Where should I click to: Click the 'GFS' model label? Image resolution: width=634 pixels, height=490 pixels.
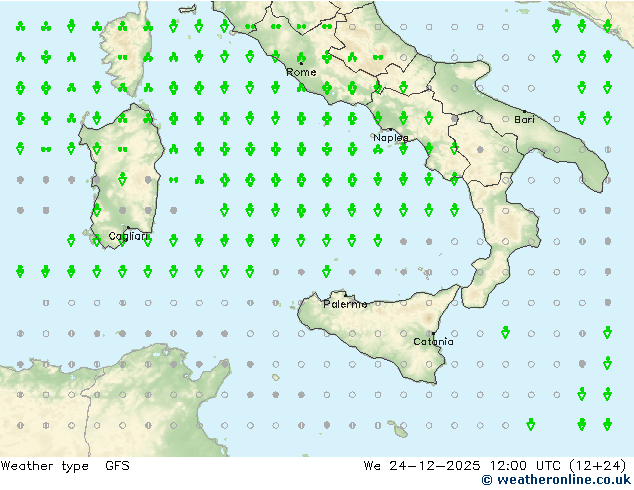[117, 466]
